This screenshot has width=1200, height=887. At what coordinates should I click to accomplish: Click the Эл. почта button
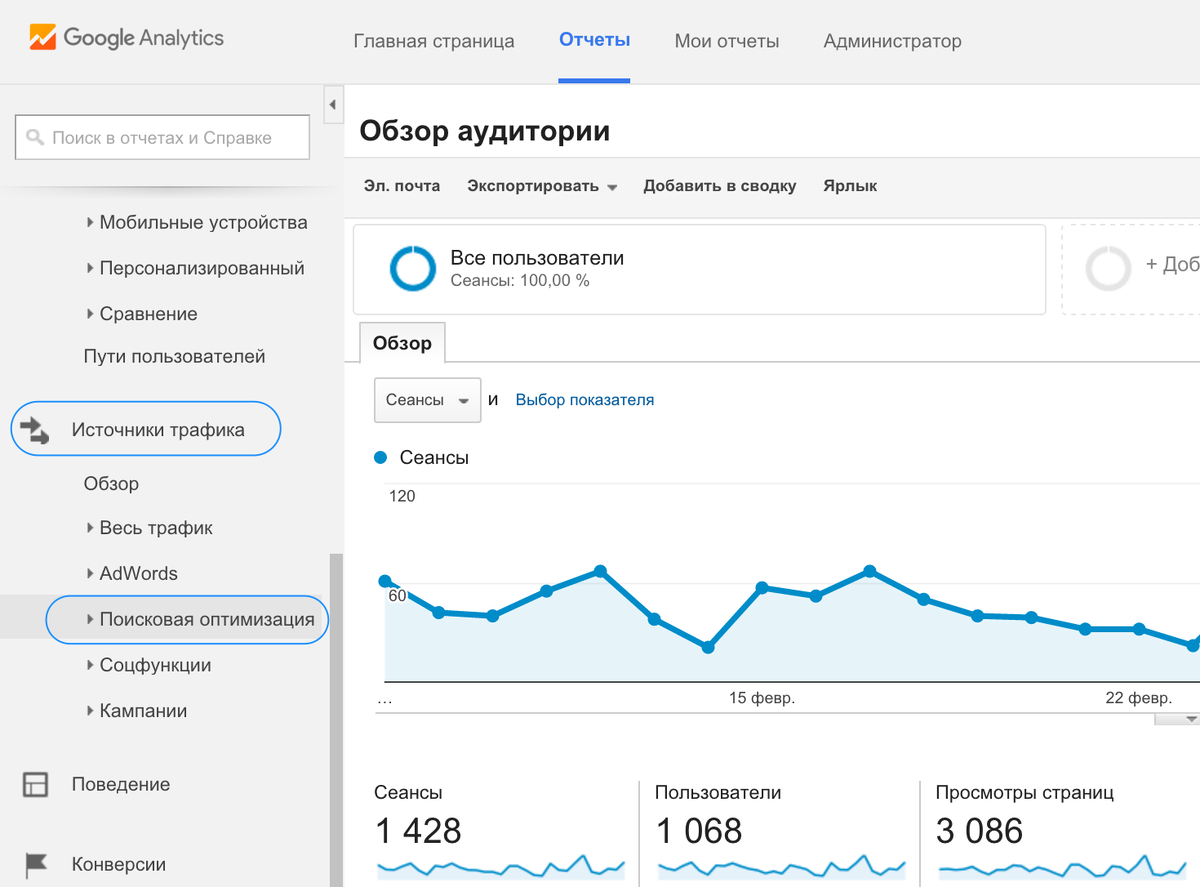tap(402, 186)
